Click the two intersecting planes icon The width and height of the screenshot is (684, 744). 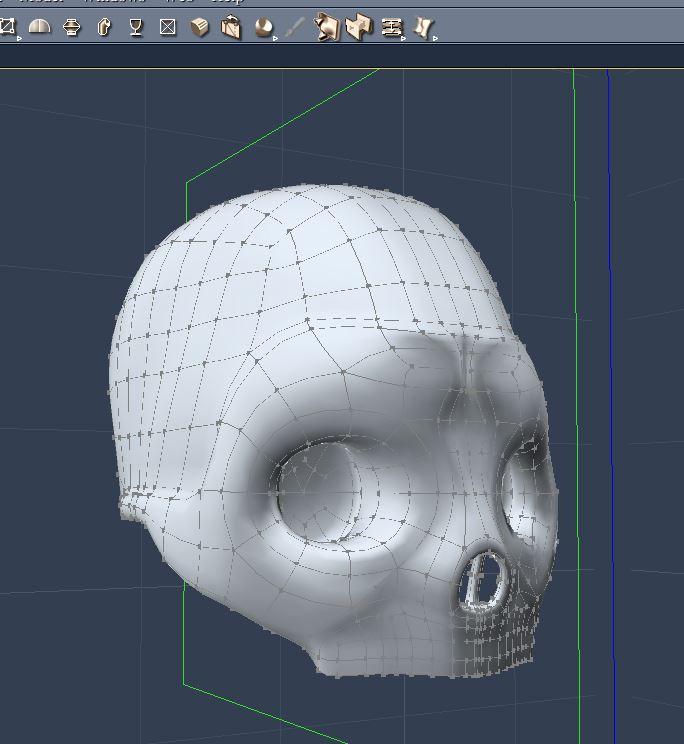pos(360,27)
